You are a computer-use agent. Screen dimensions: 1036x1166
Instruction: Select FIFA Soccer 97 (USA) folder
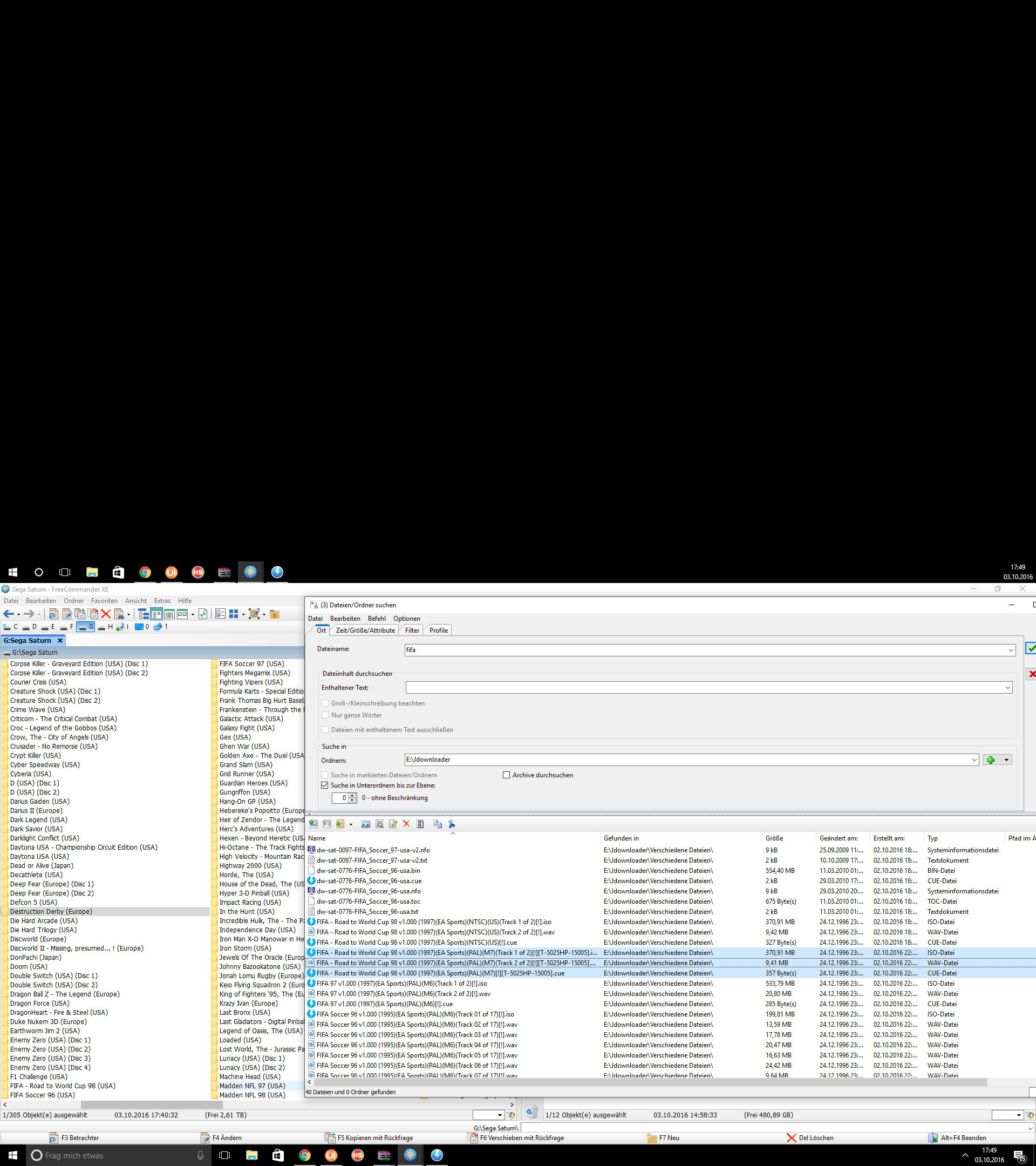[x=251, y=663]
